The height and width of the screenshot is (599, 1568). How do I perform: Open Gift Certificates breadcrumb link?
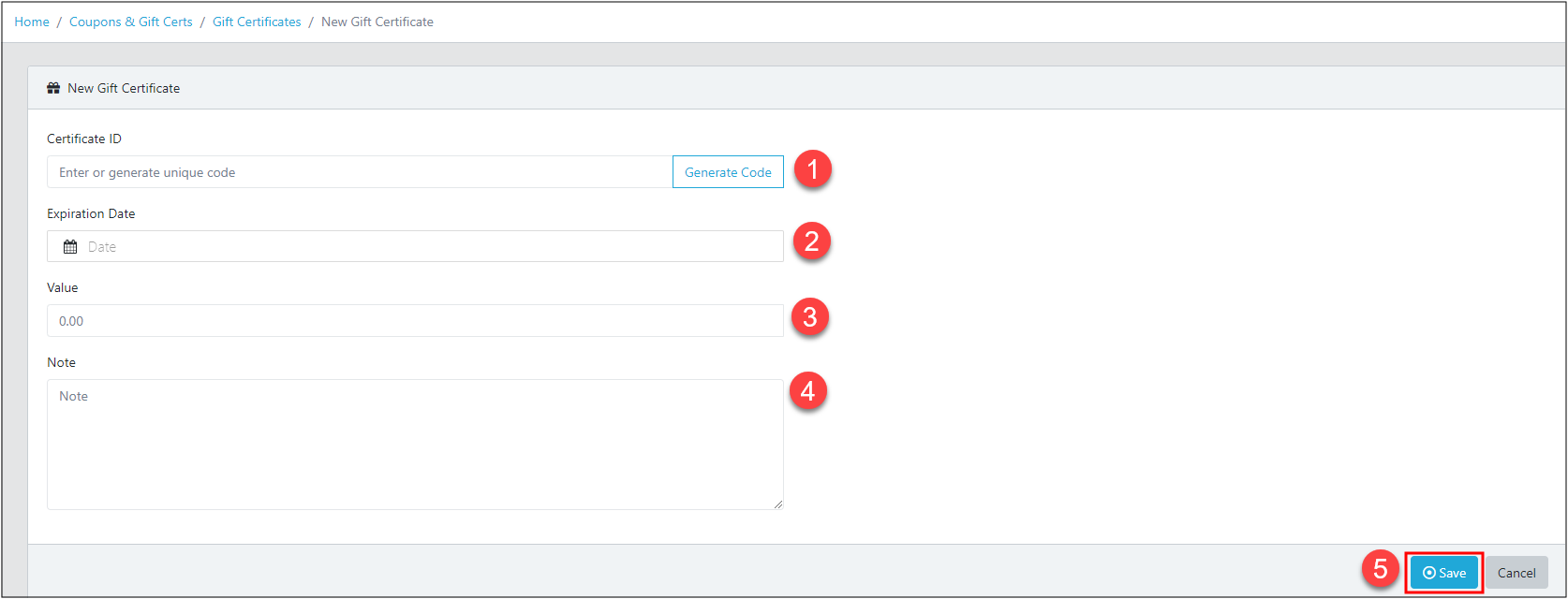pos(257,22)
